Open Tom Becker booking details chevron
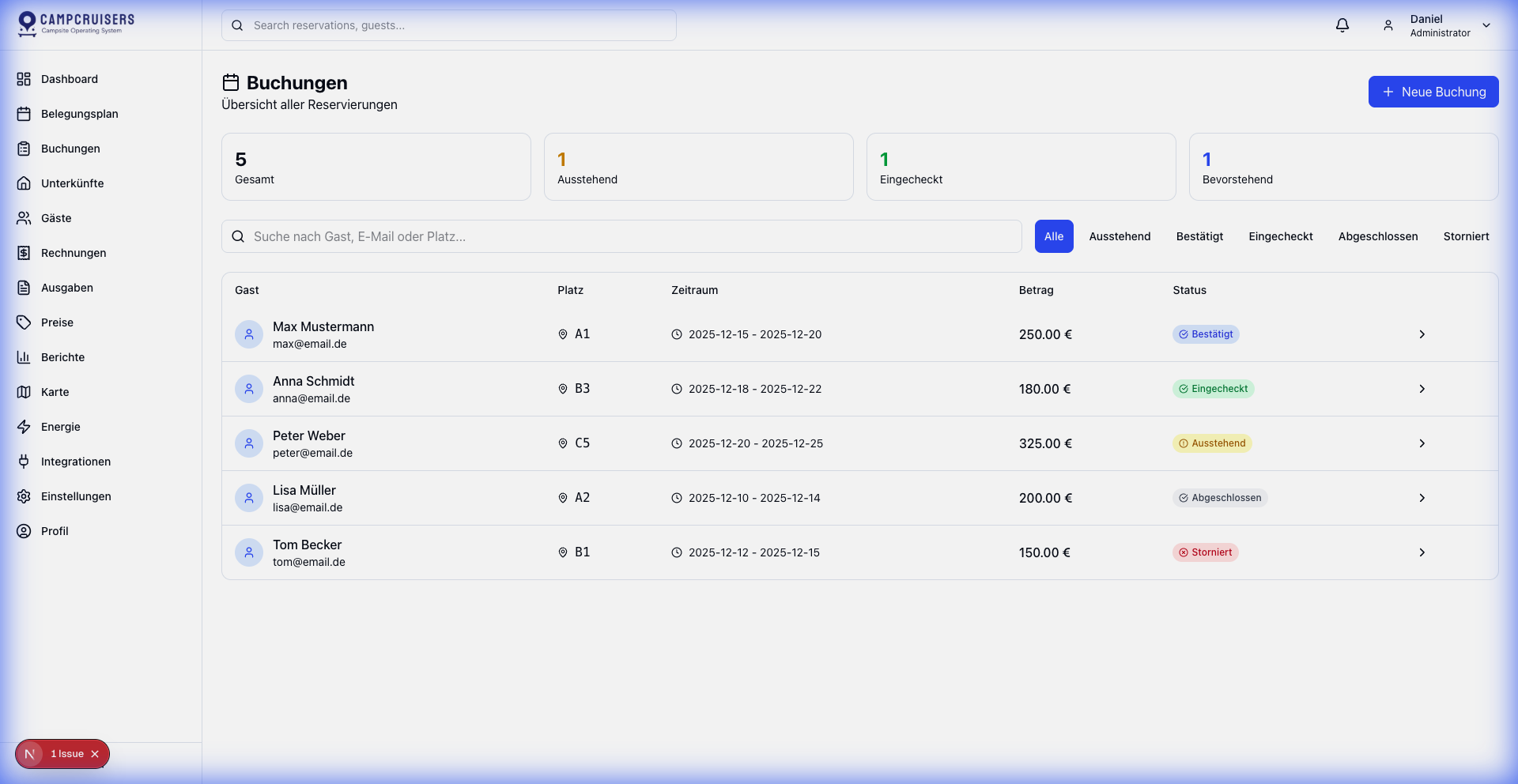 pyautogui.click(x=1422, y=552)
